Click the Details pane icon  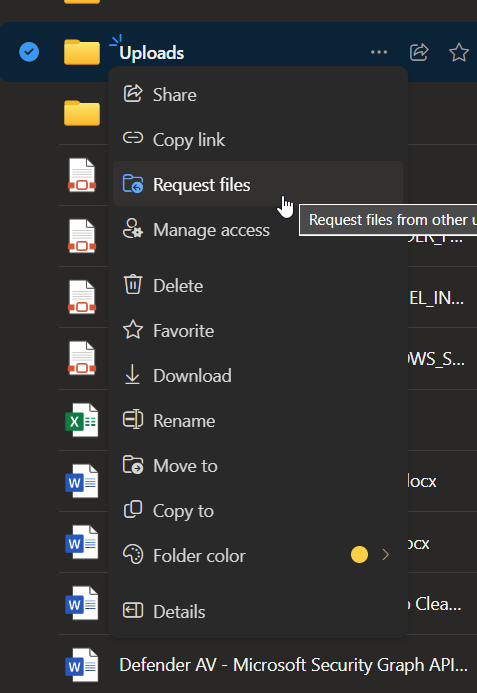tap(133, 610)
